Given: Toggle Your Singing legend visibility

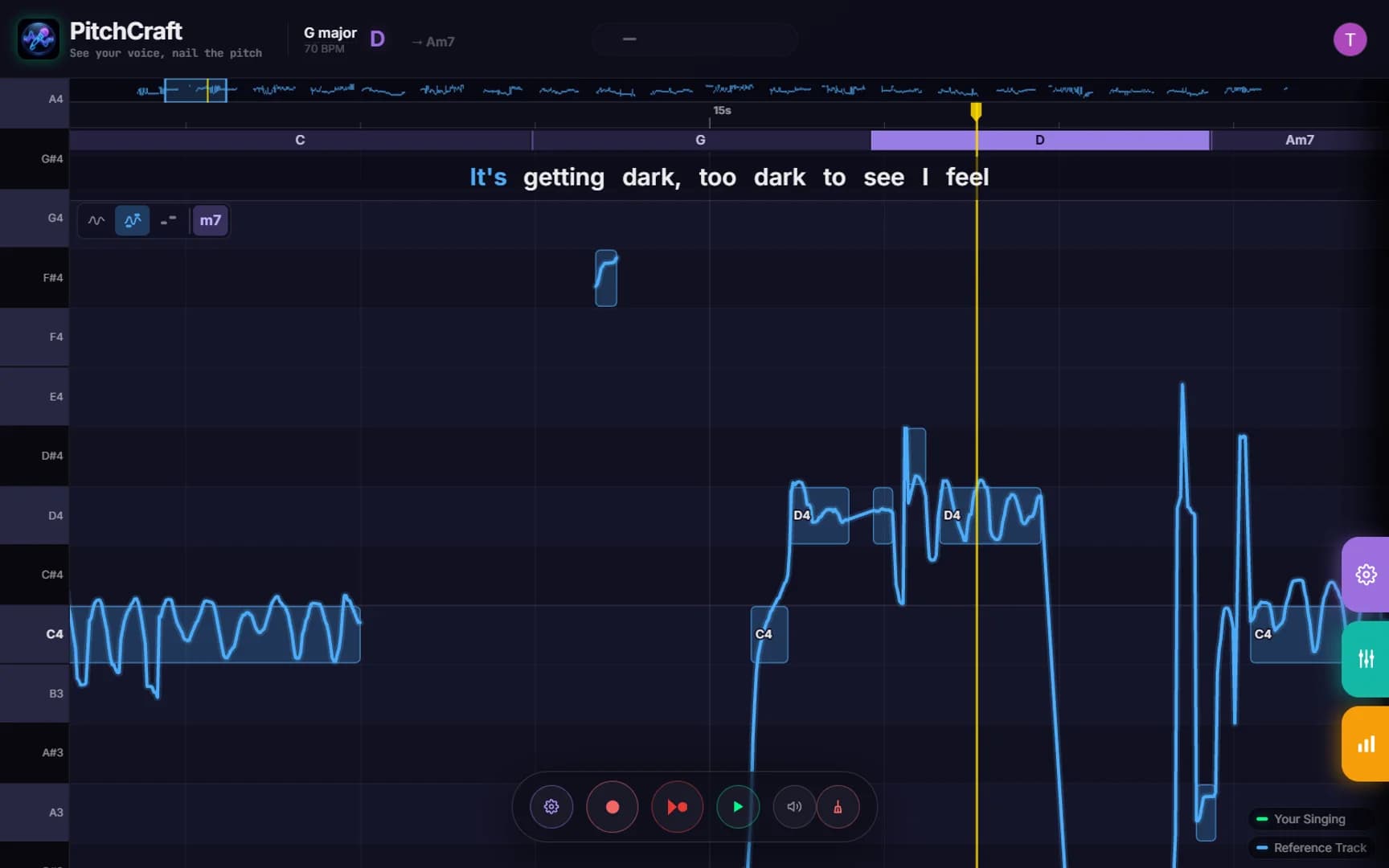Looking at the screenshot, I should (x=1310, y=819).
